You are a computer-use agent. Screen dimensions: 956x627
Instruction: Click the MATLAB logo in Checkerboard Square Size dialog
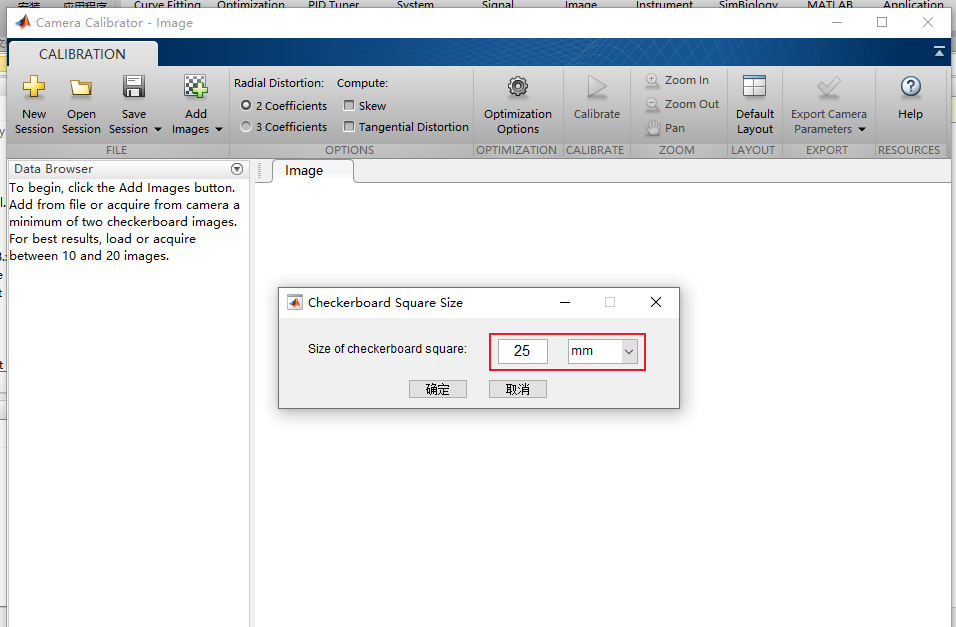pyautogui.click(x=295, y=303)
